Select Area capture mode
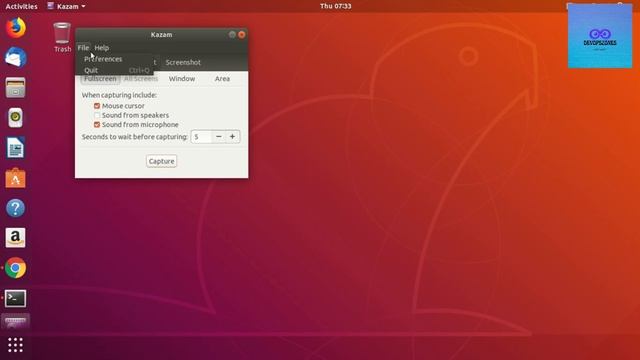The image size is (640, 360). coord(222,78)
